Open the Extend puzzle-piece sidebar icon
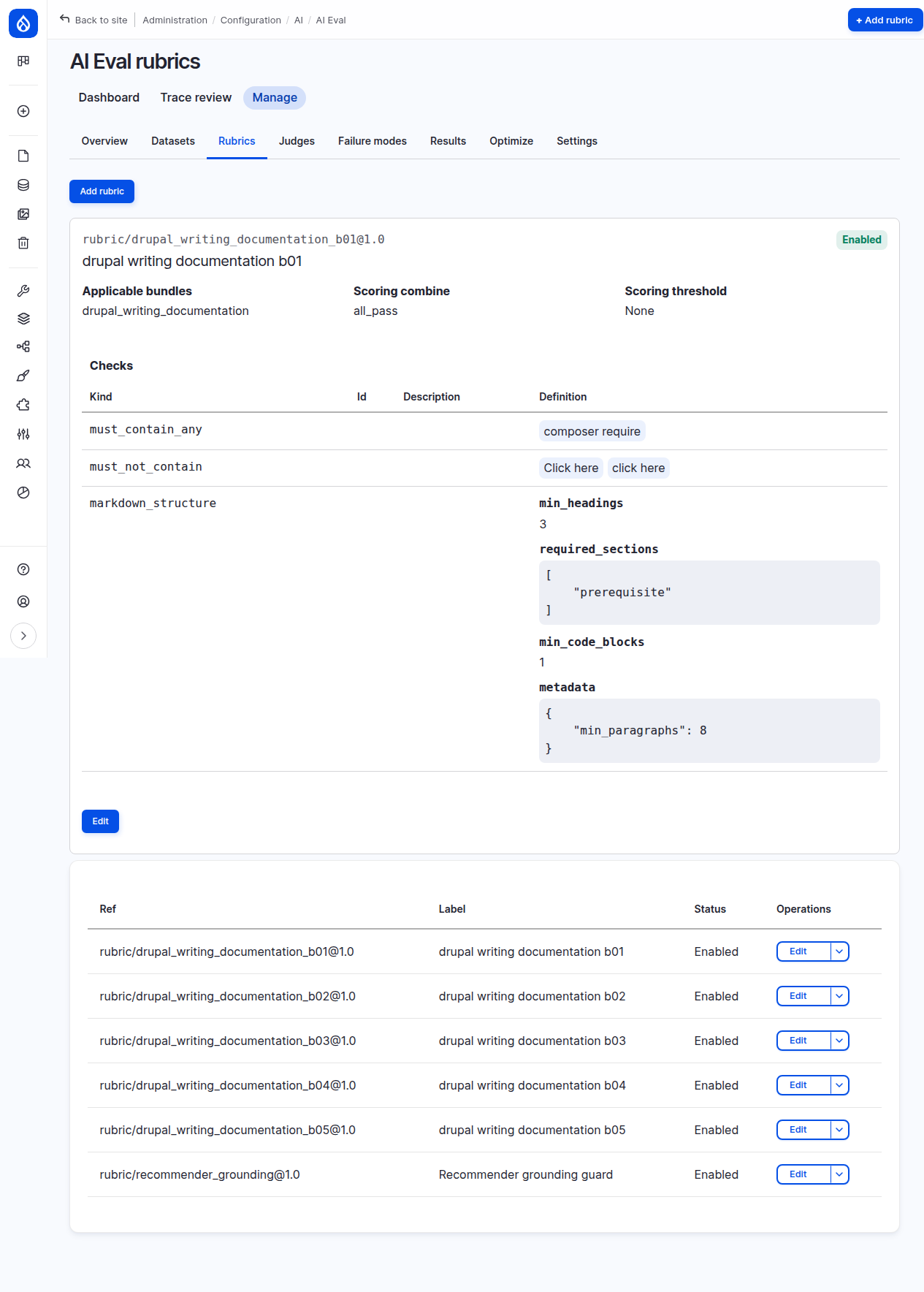The image size is (924, 1292). tap(23, 405)
